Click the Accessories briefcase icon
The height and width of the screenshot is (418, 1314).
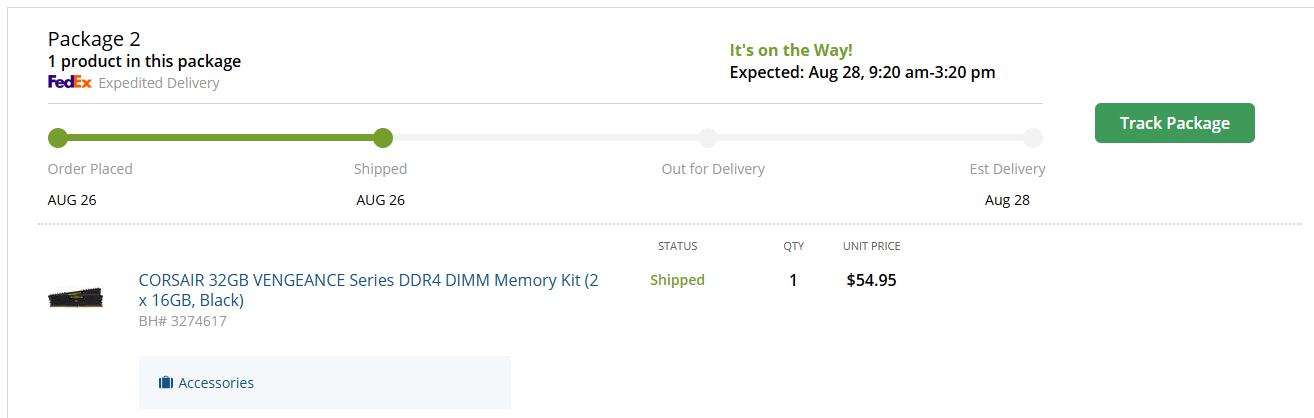pyautogui.click(x=166, y=383)
